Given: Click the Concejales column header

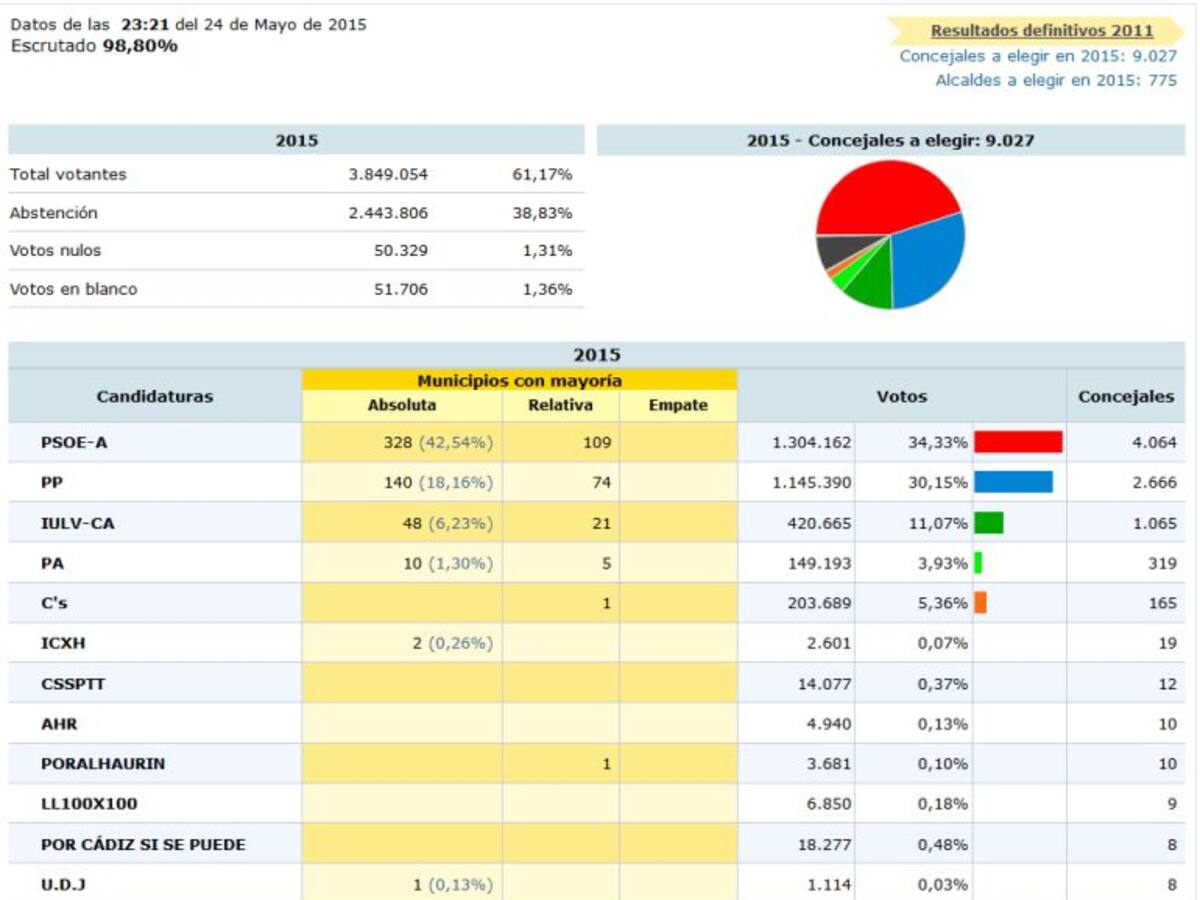Looking at the screenshot, I should click(1126, 396).
